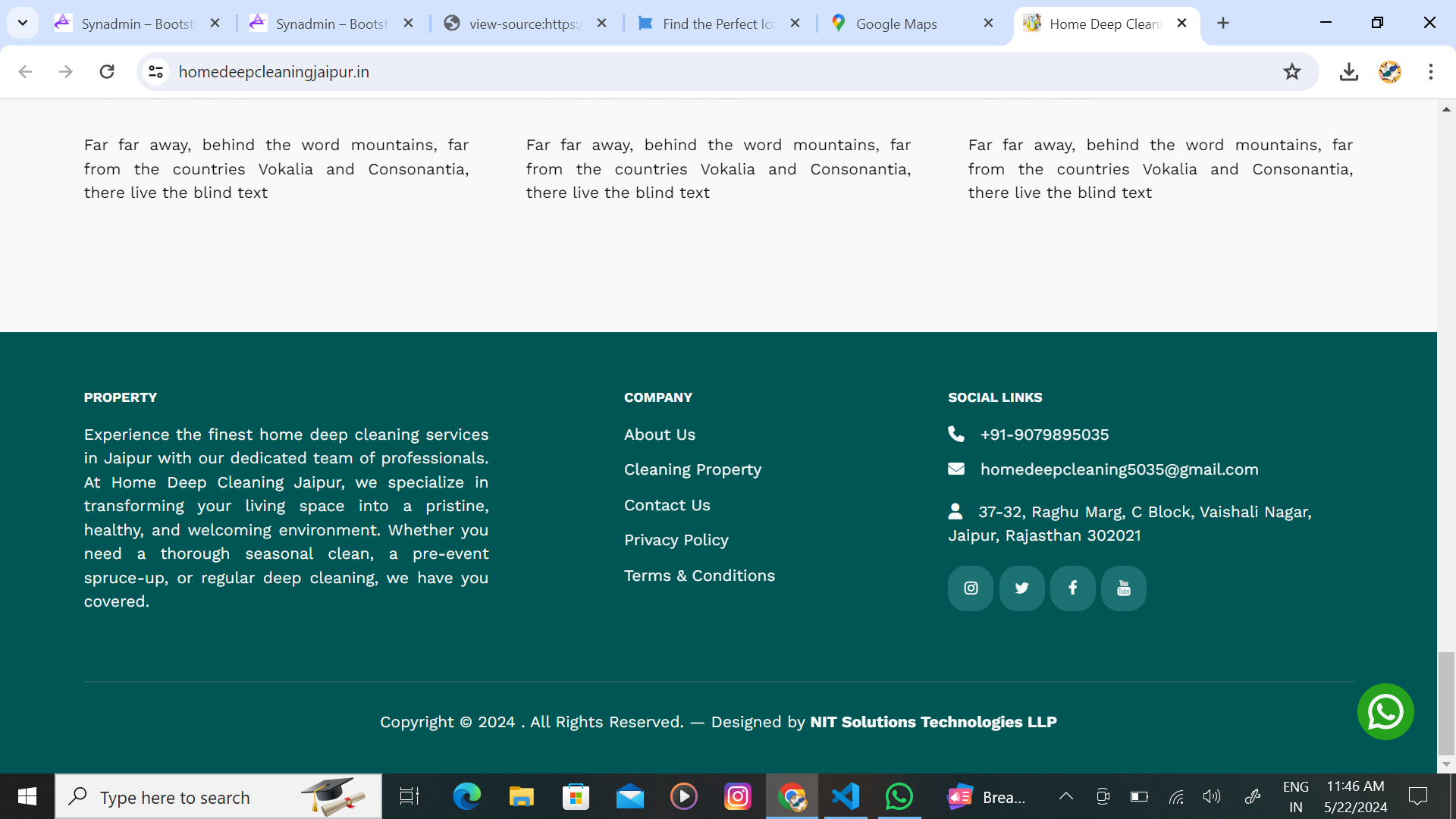Bookmark this page with the star icon

[1291, 71]
